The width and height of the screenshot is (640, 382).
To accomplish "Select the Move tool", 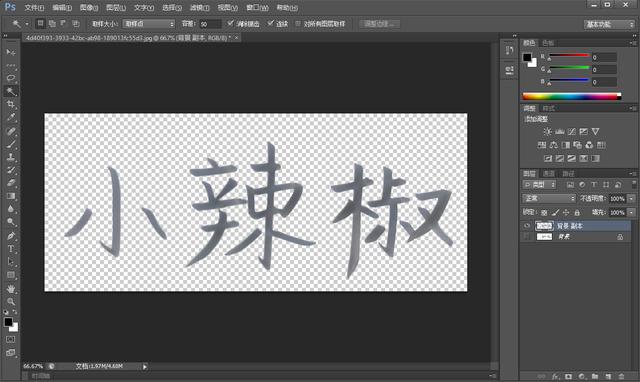I will point(11,52).
